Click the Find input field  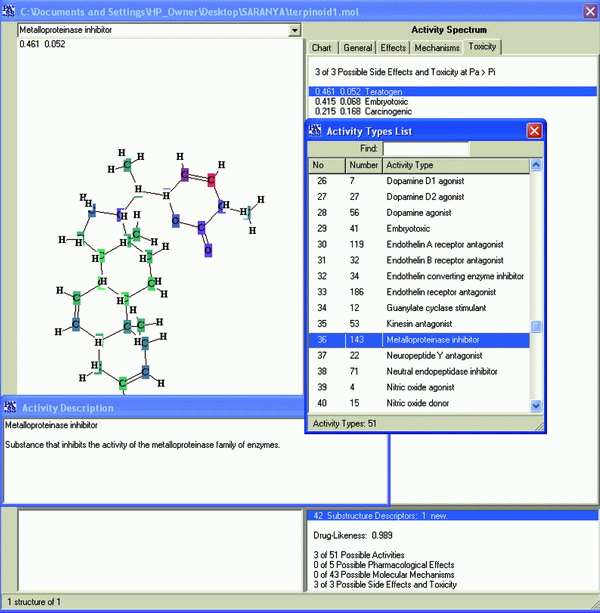coord(426,149)
